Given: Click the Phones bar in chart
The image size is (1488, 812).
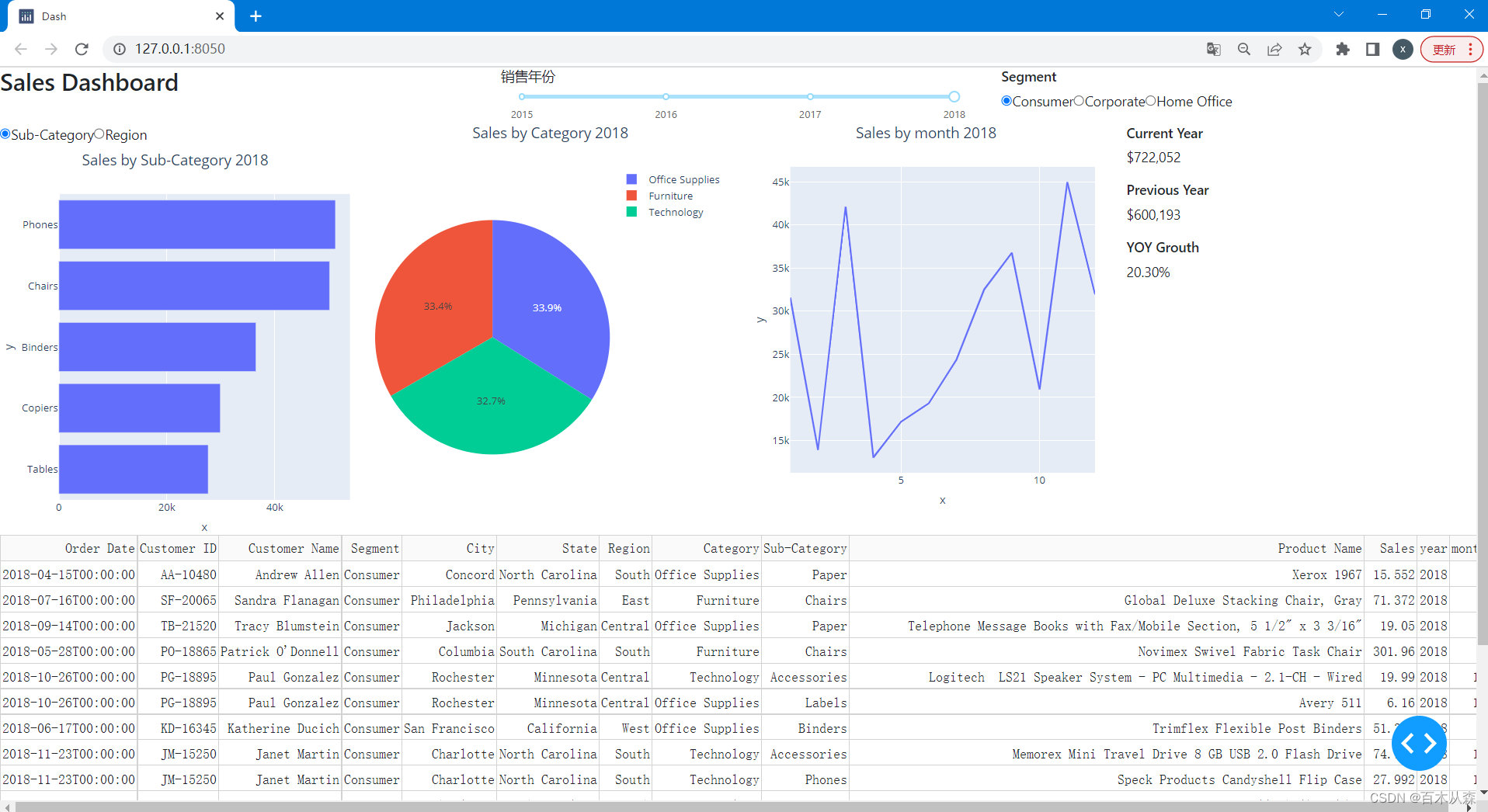Looking at the screenshot, I should click(x=197, y=224).
